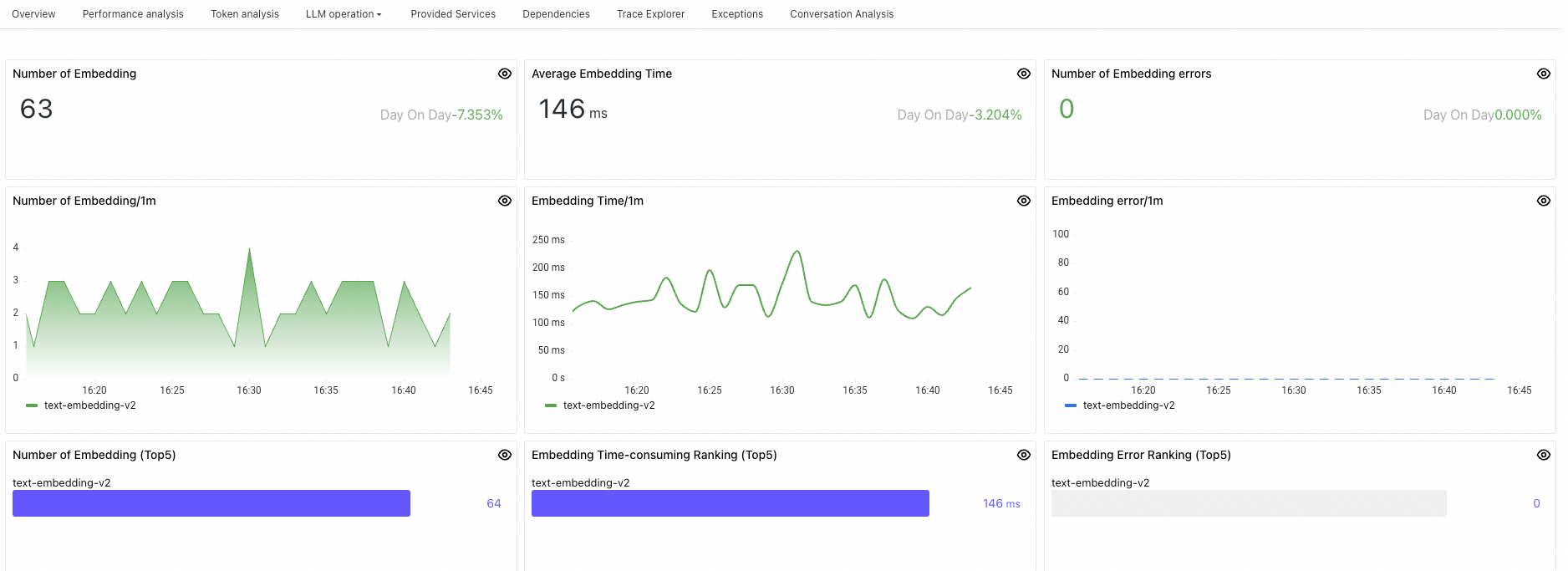
Task: Click the 64 count link in Top5 ranking
Action: [494, 503]
